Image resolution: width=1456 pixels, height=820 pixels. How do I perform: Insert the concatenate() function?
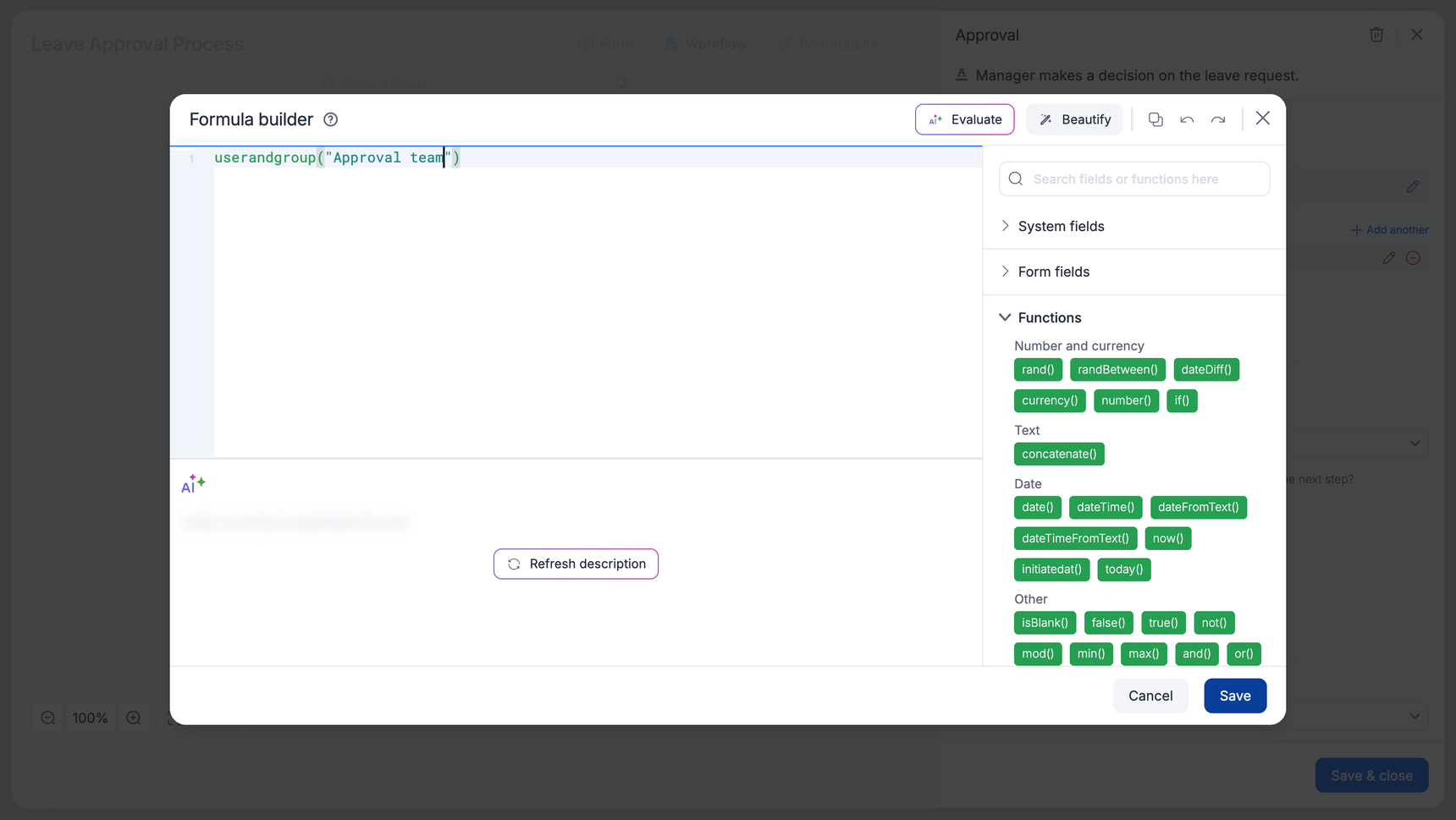(1059, 454)
